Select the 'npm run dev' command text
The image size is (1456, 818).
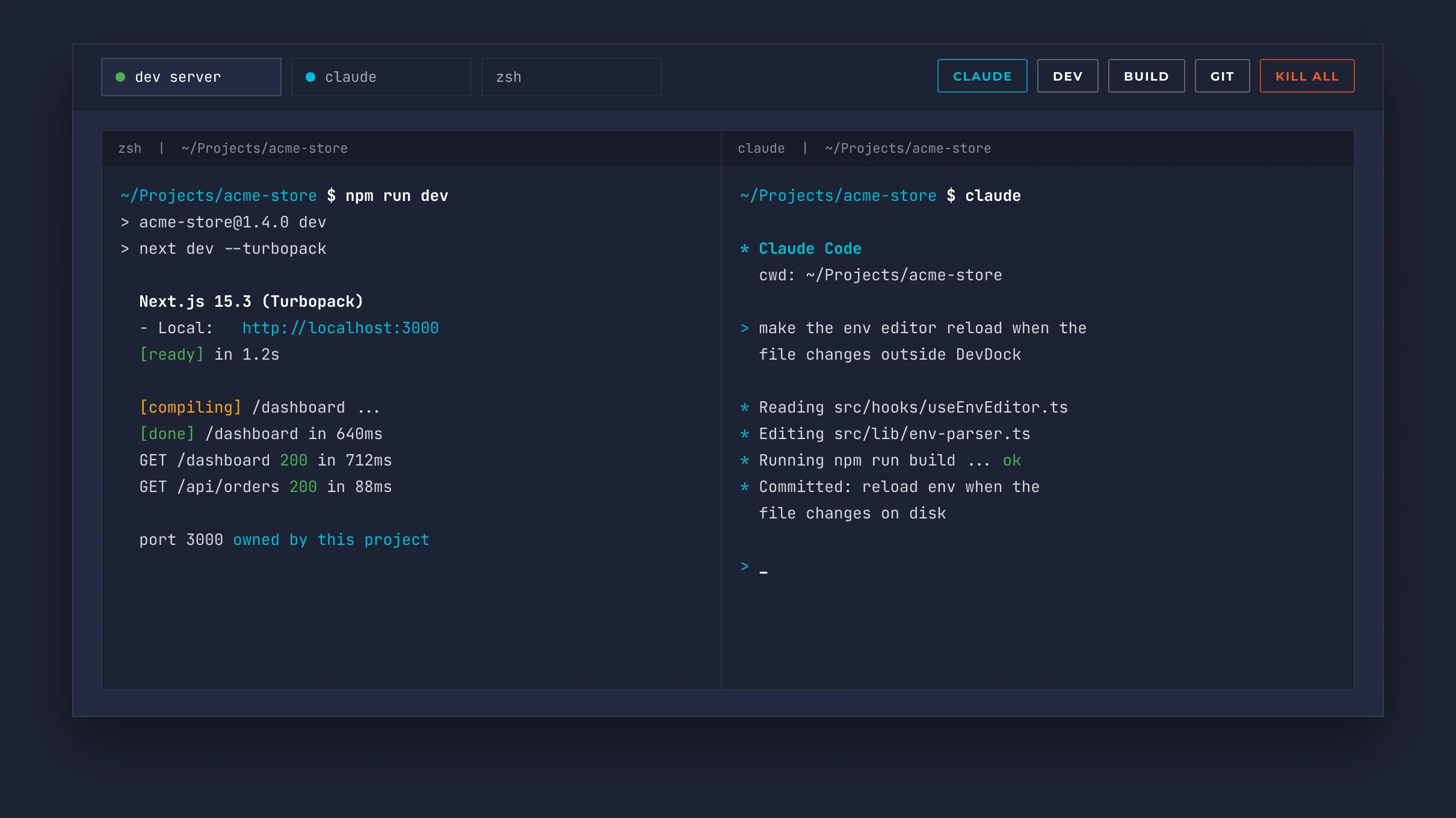coord(397,196)
